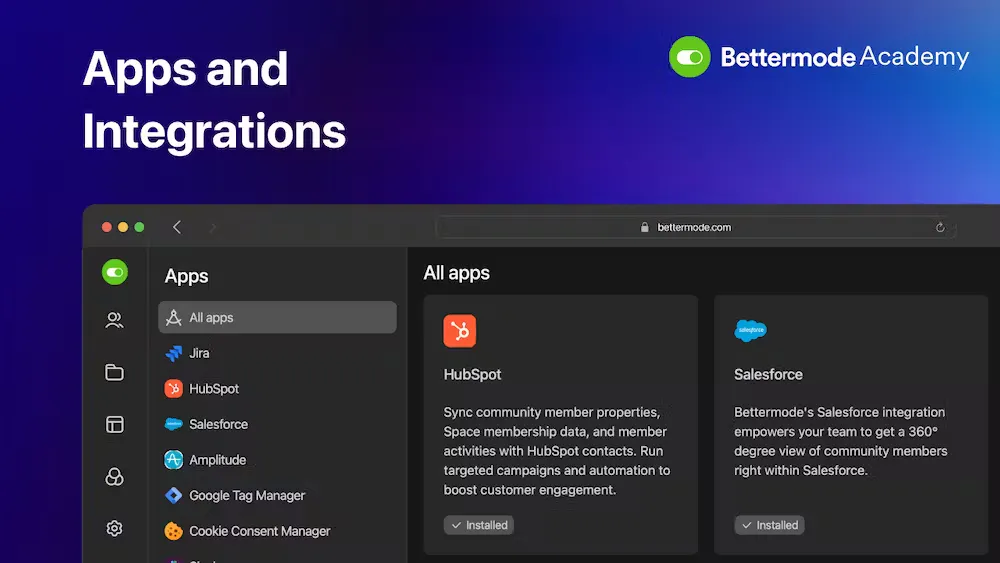Screen dimensions: 1000x563
Task: Click the Amplitude icon in the list
Action: [x=173, y=460]
